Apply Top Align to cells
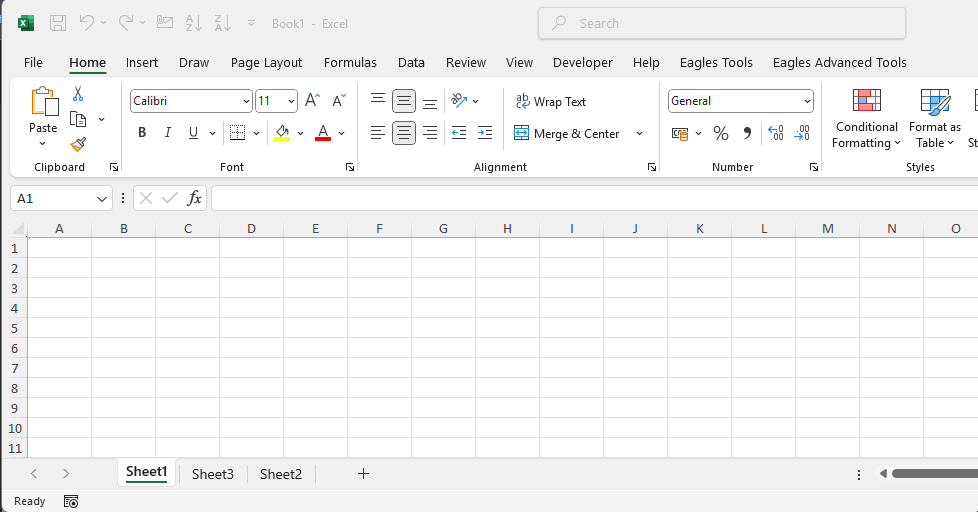 pos(377,100)
